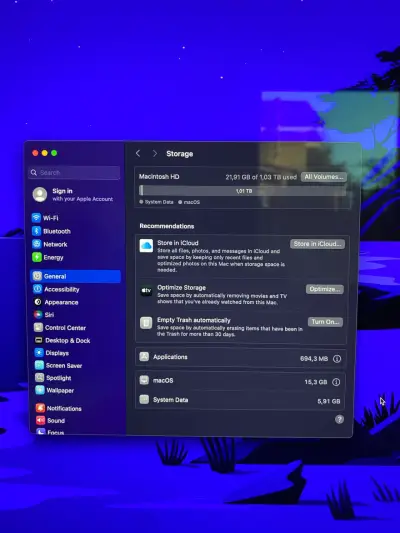Open Wi-Fi settings icon in sidebar
This screenshot has width=400, height=533.
36,218
